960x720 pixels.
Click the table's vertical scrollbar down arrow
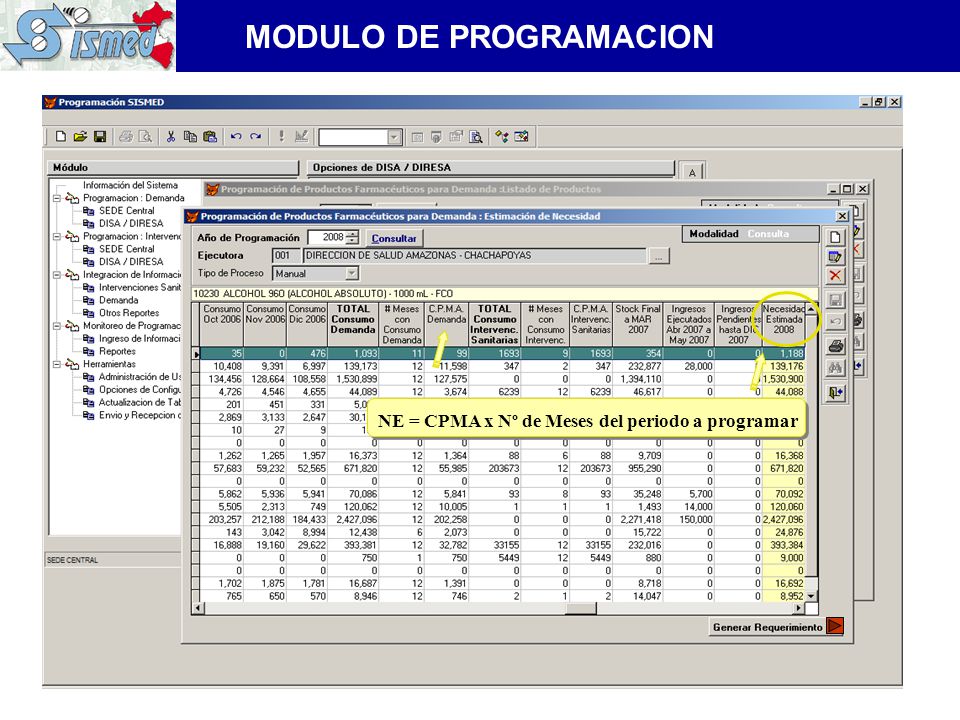click(811, 596)
